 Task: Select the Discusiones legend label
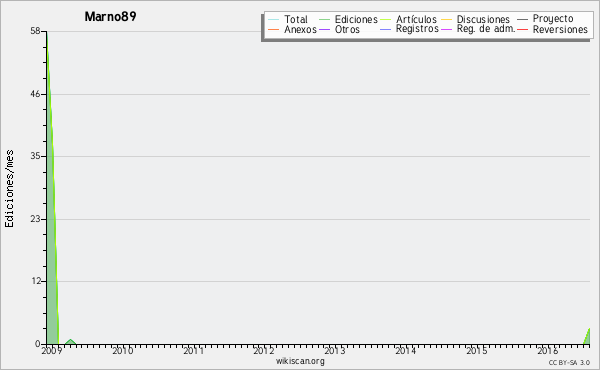pyautogui.click(x=483, y=19)
